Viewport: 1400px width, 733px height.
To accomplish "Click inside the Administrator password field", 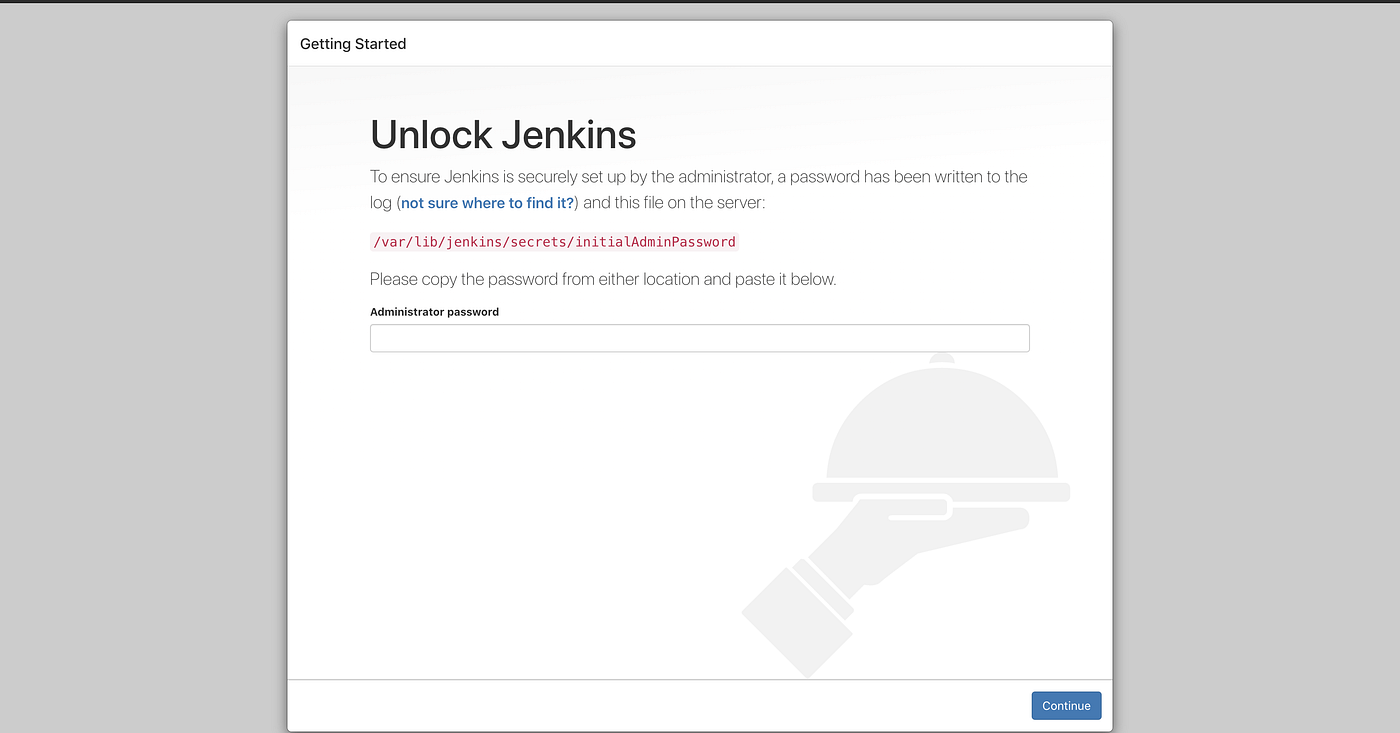I will [699, 338].
